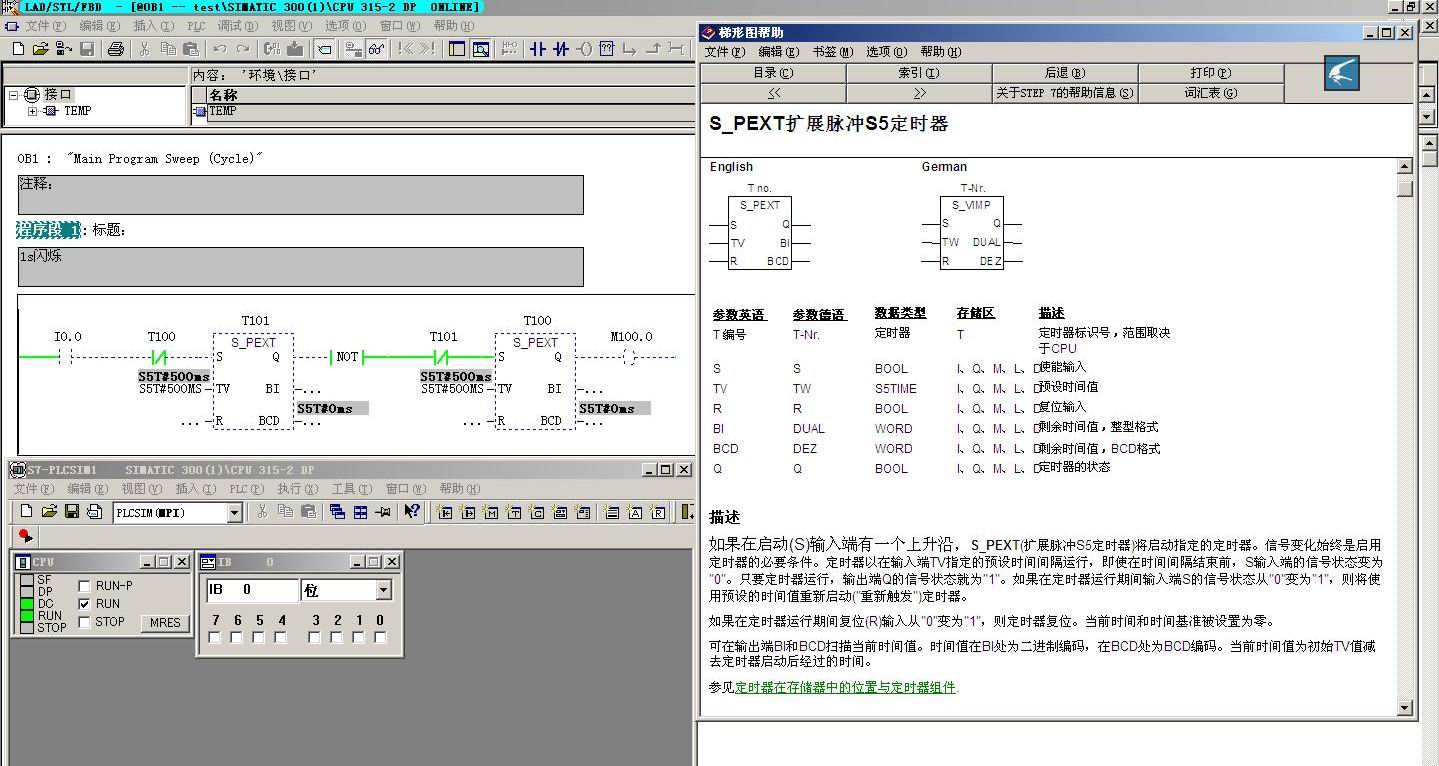Click the Open icon in the PLCSIM toolbar
The width and height of the screenshot is (1439, 766).
[49, 512]
